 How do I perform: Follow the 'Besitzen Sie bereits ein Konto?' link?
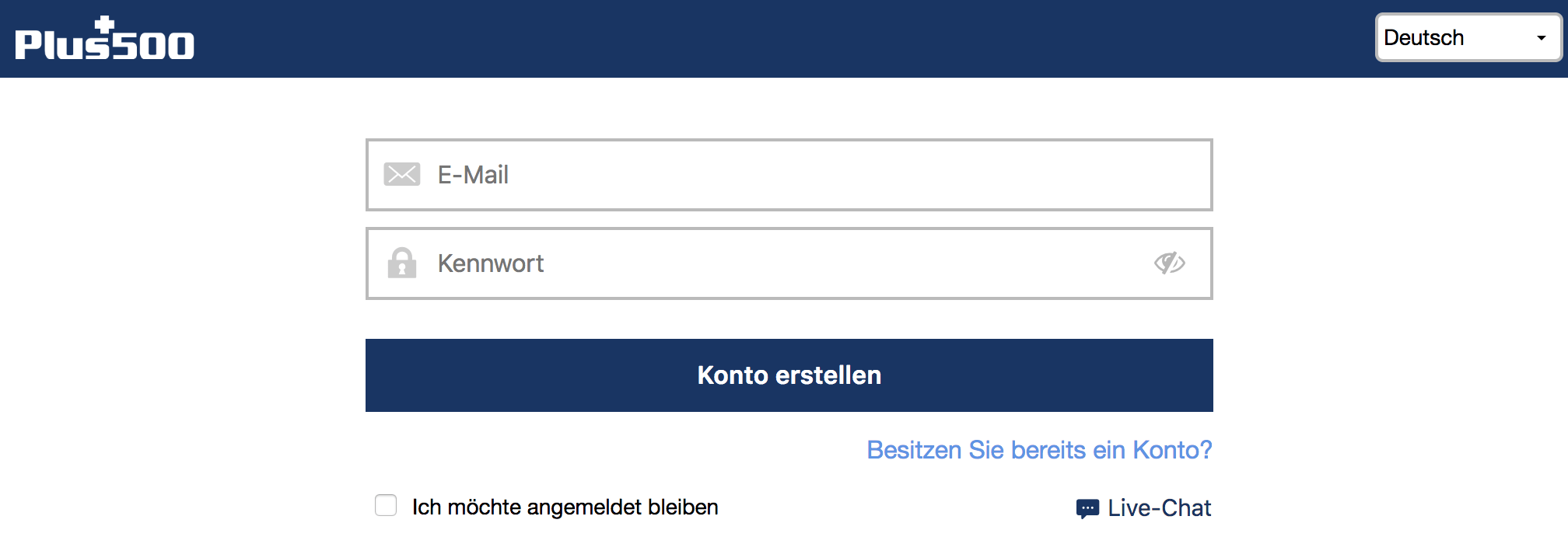coord(1039,450)
